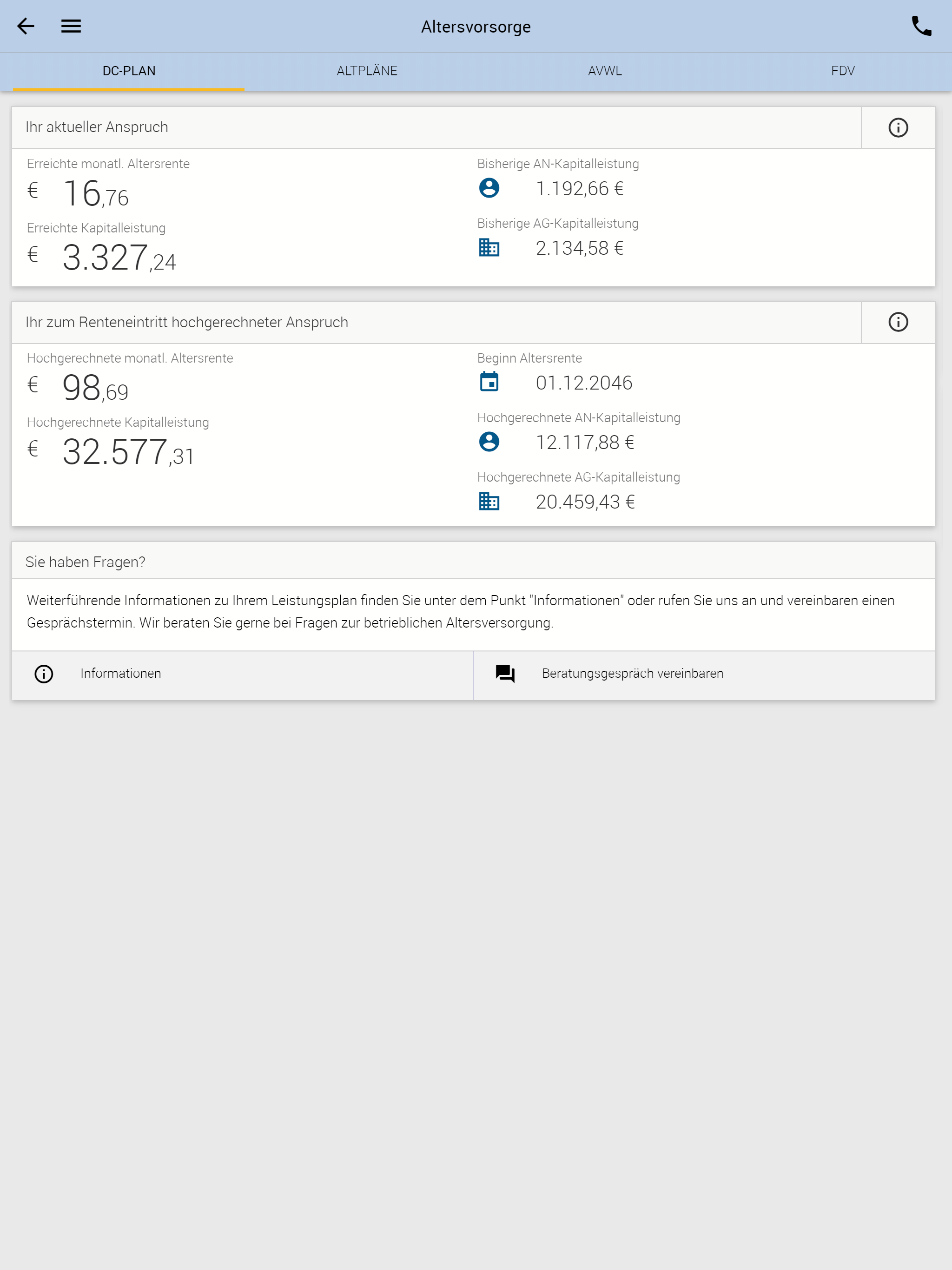Click person icon beside Bisherige AN-Kapitalleistung
The width and height of the screenshot is (952, 1270).
(x=489, y=188)
